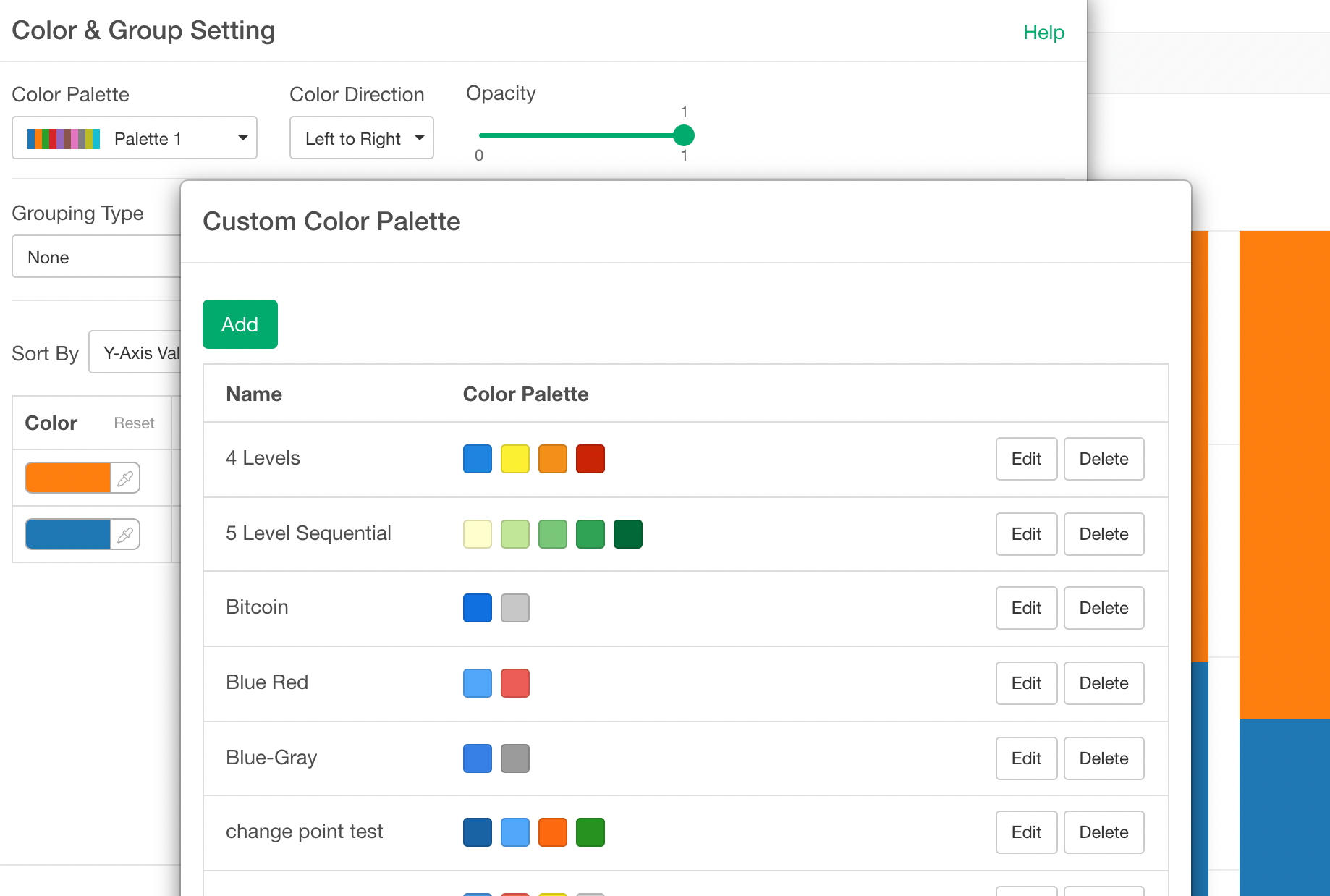Click the gray swatch in Bitcoin row
The height and width of the screenshot is (896, 1330).
[515, 608]
